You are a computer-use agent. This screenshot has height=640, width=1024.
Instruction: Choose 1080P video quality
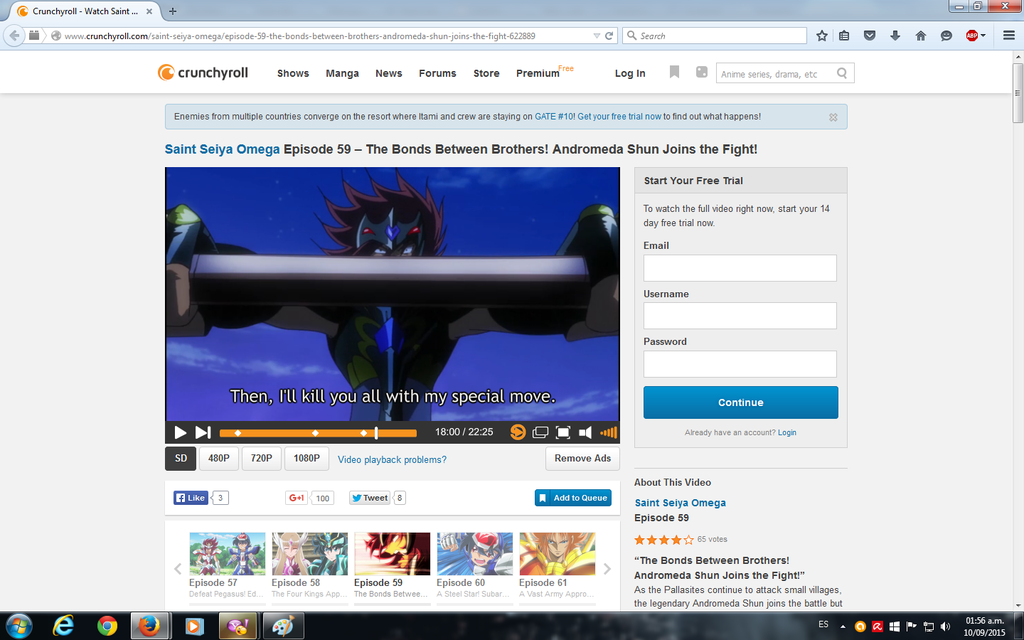[x=307, y=459]
